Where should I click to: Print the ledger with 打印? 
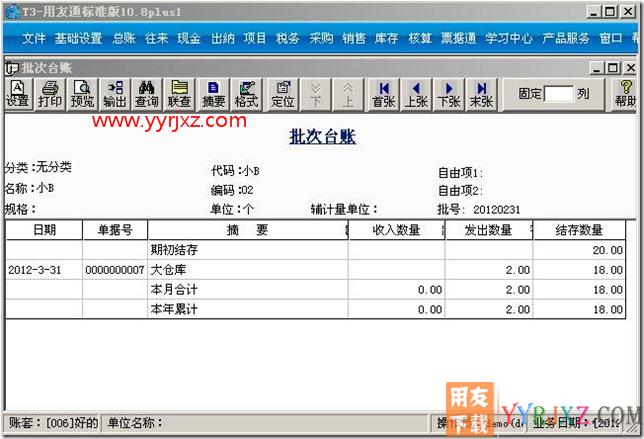pos(51,94)
